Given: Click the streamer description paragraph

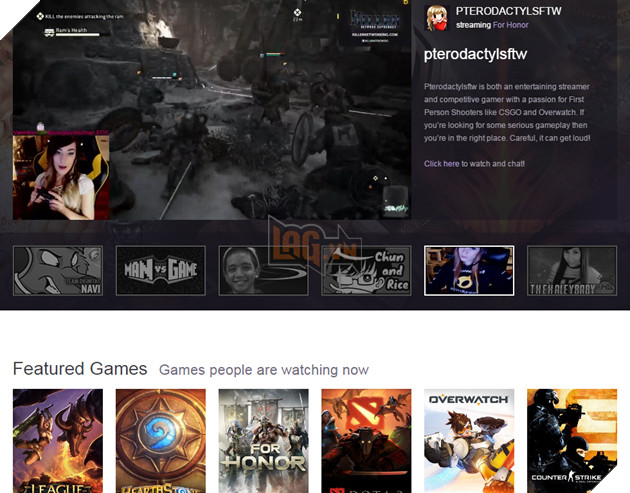Looking at the screenshot, I should click(507, 113).
